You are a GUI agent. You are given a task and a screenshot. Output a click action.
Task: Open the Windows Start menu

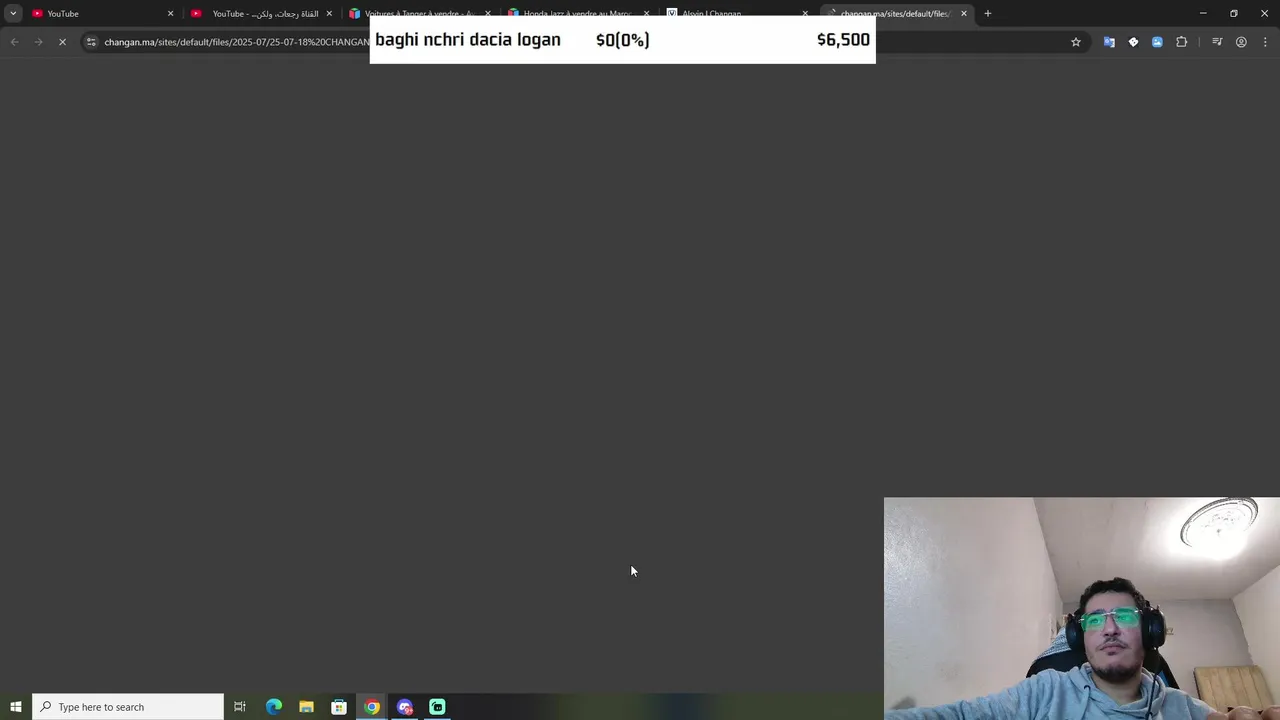tap(16, 707)
